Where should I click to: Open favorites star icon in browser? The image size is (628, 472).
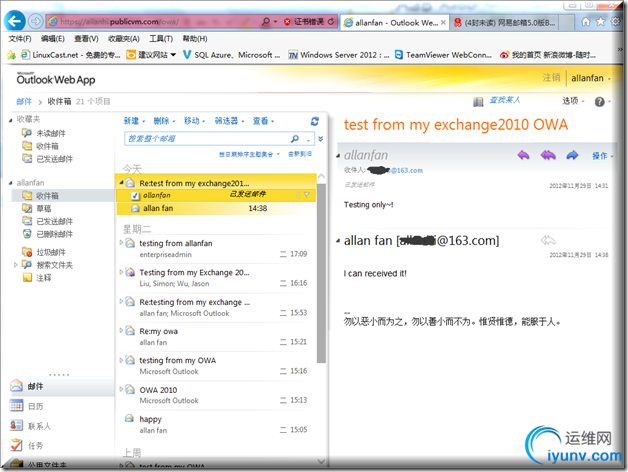[x=601, y=22]
